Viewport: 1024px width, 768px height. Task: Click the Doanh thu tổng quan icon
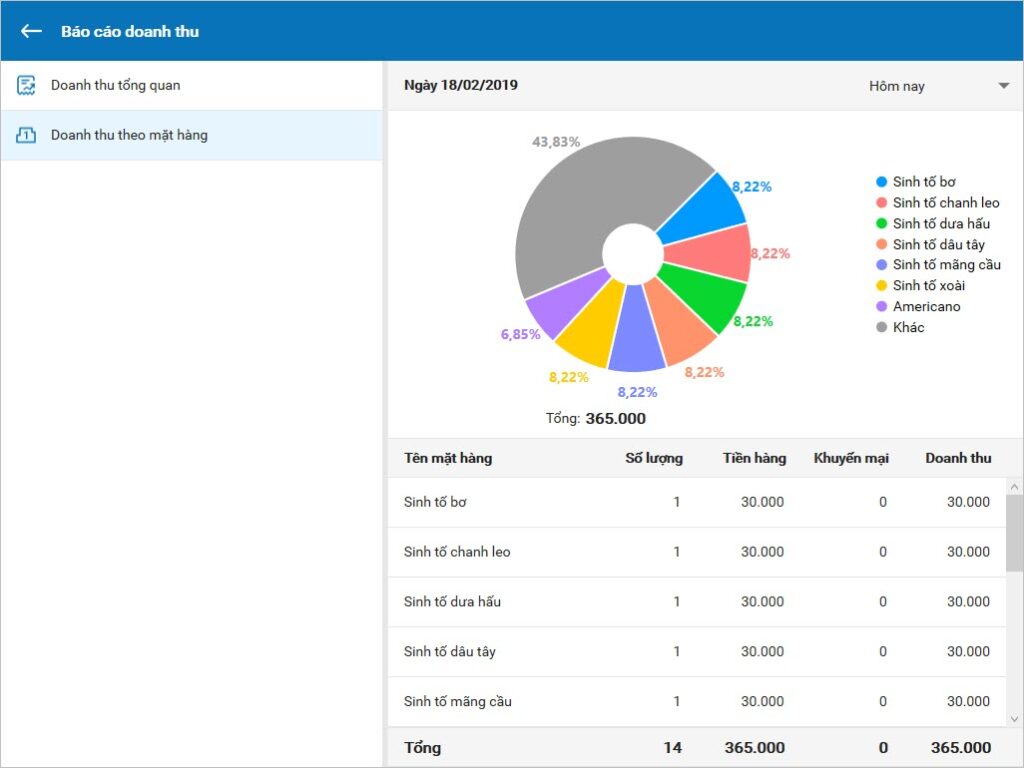(x=26, y=86)
